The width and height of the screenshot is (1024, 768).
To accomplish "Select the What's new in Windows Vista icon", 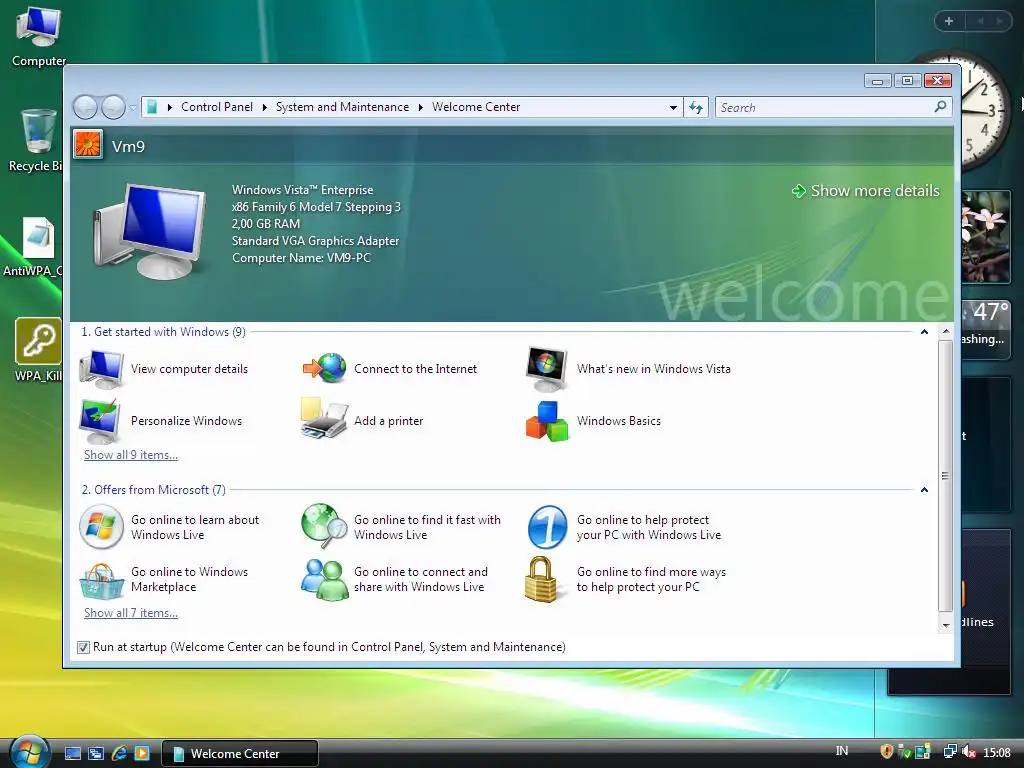I will pyautogui.click(x=547, y=368).
